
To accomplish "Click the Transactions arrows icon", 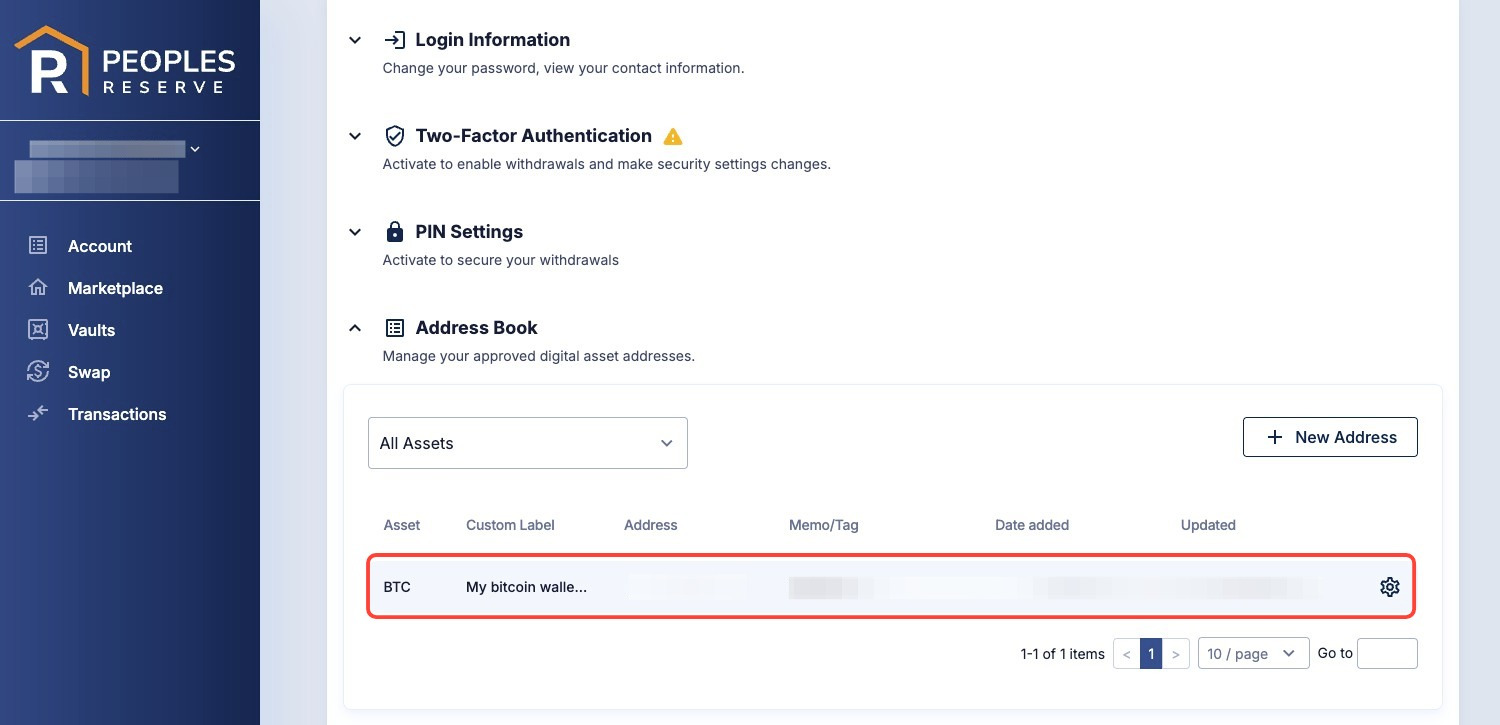I will click(38, 413).
